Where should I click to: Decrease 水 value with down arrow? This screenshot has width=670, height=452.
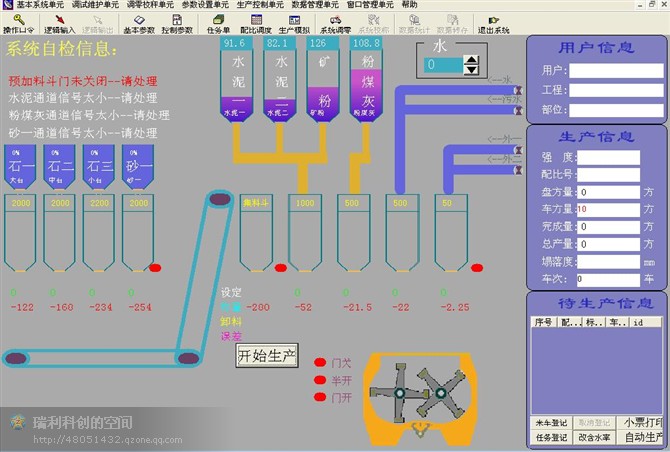click(471, 70)
